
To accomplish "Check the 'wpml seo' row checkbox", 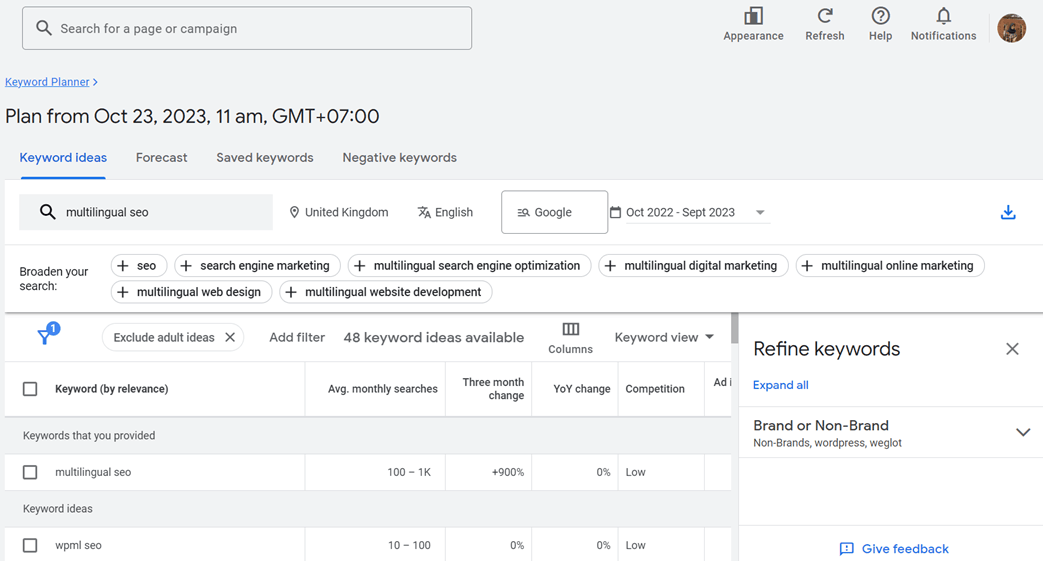I will (30, 545).
